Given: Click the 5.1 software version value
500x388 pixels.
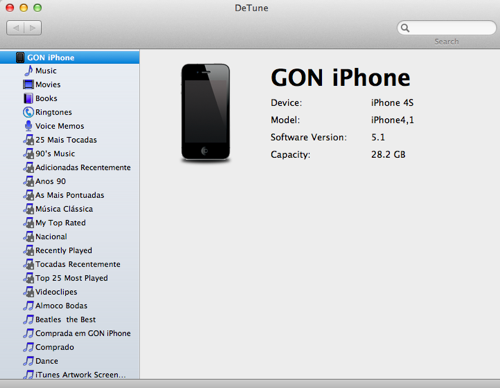Looking at the screenshot, I should (x=378, y=137).
